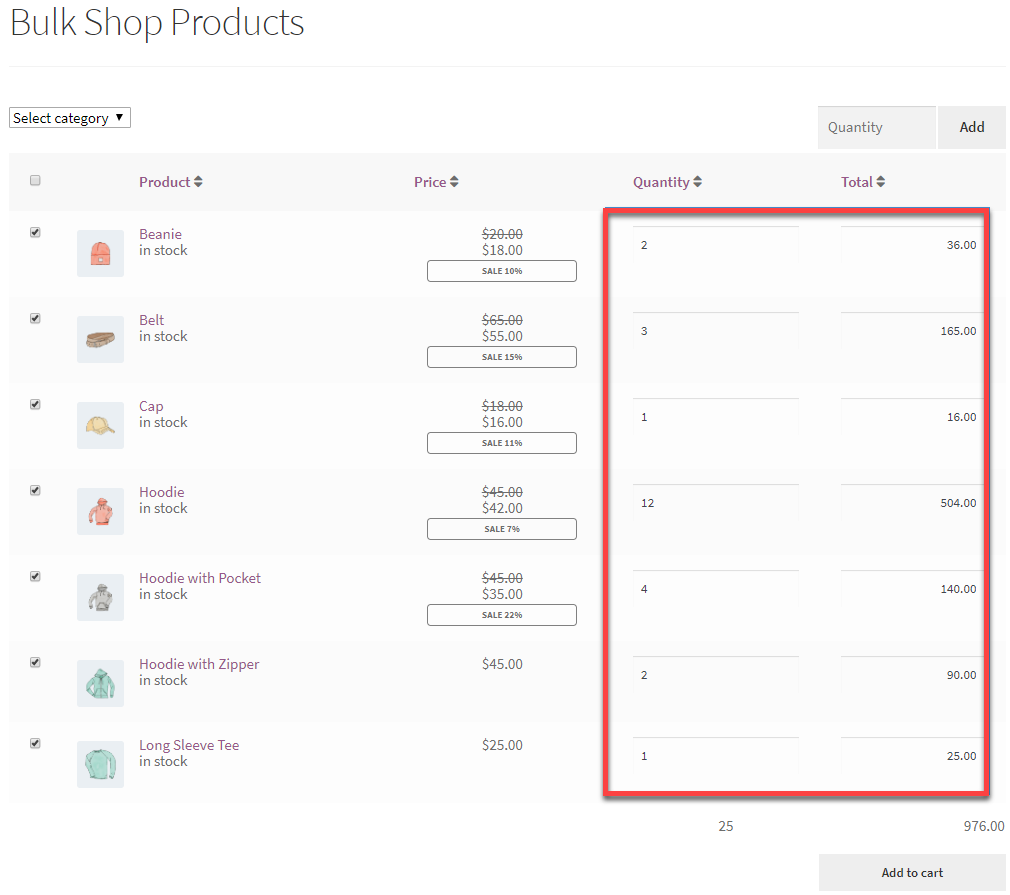Viewport: 1010px width, 895px height.
Task: Click the Long Sleeve Tee thumbnail
Action: (100, 764)
